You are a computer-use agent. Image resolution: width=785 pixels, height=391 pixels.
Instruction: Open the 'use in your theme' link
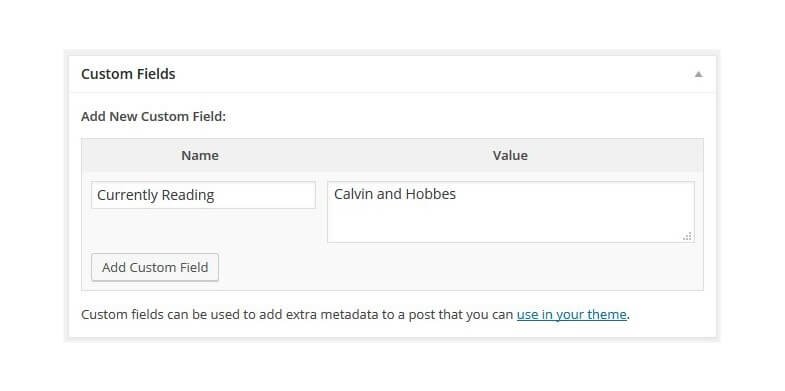pos(571,314)
